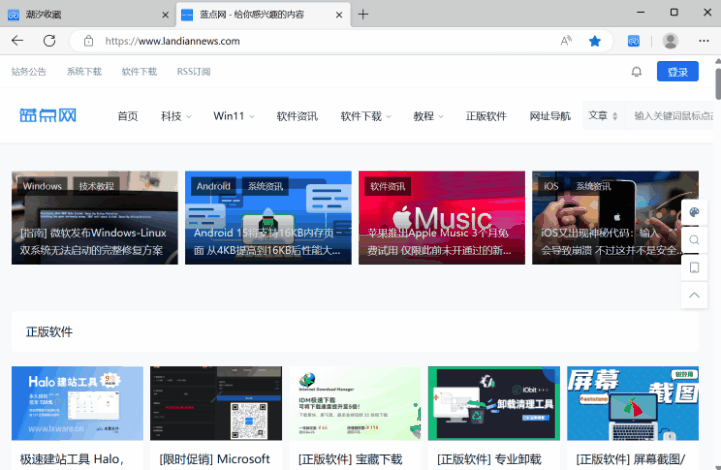Click the 蓝点网 site logo
721x470 pixels.
coord(48,115)
